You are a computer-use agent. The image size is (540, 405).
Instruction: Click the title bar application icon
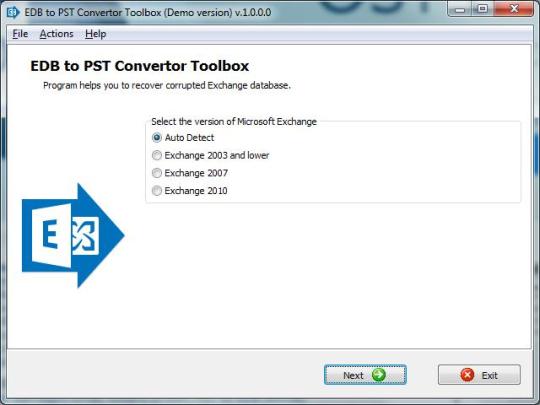[x=13, y=12]
